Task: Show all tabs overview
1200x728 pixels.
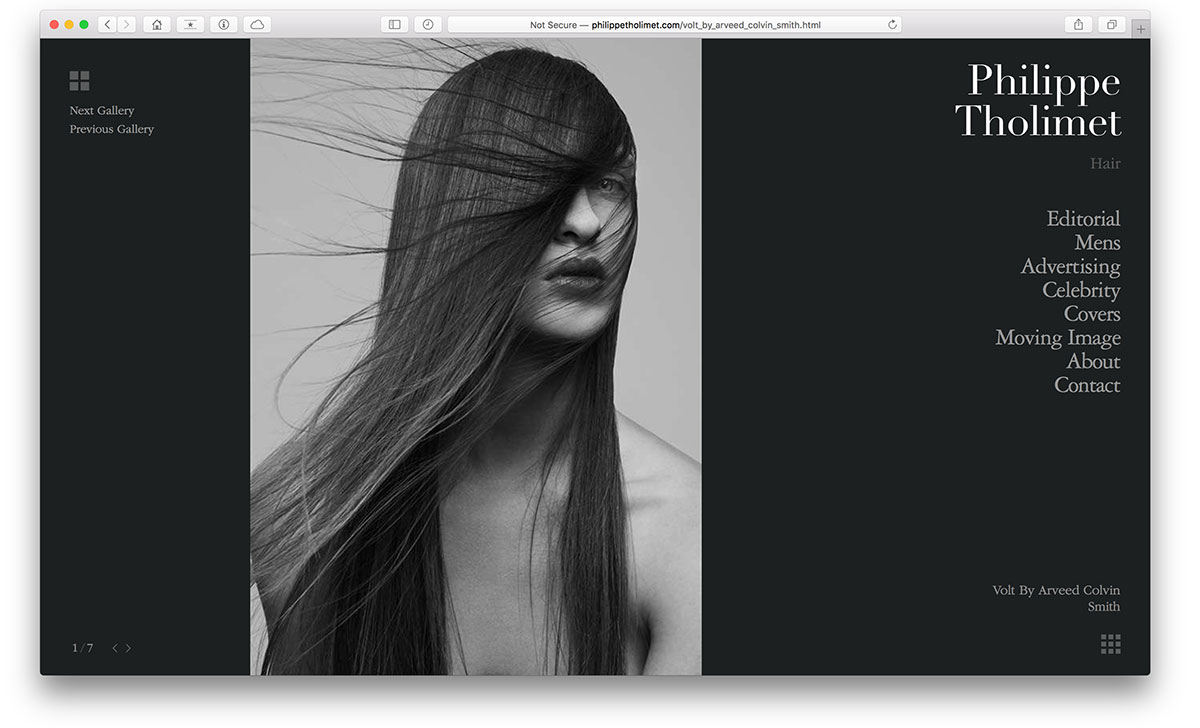Action: [x=1111, y=24]
